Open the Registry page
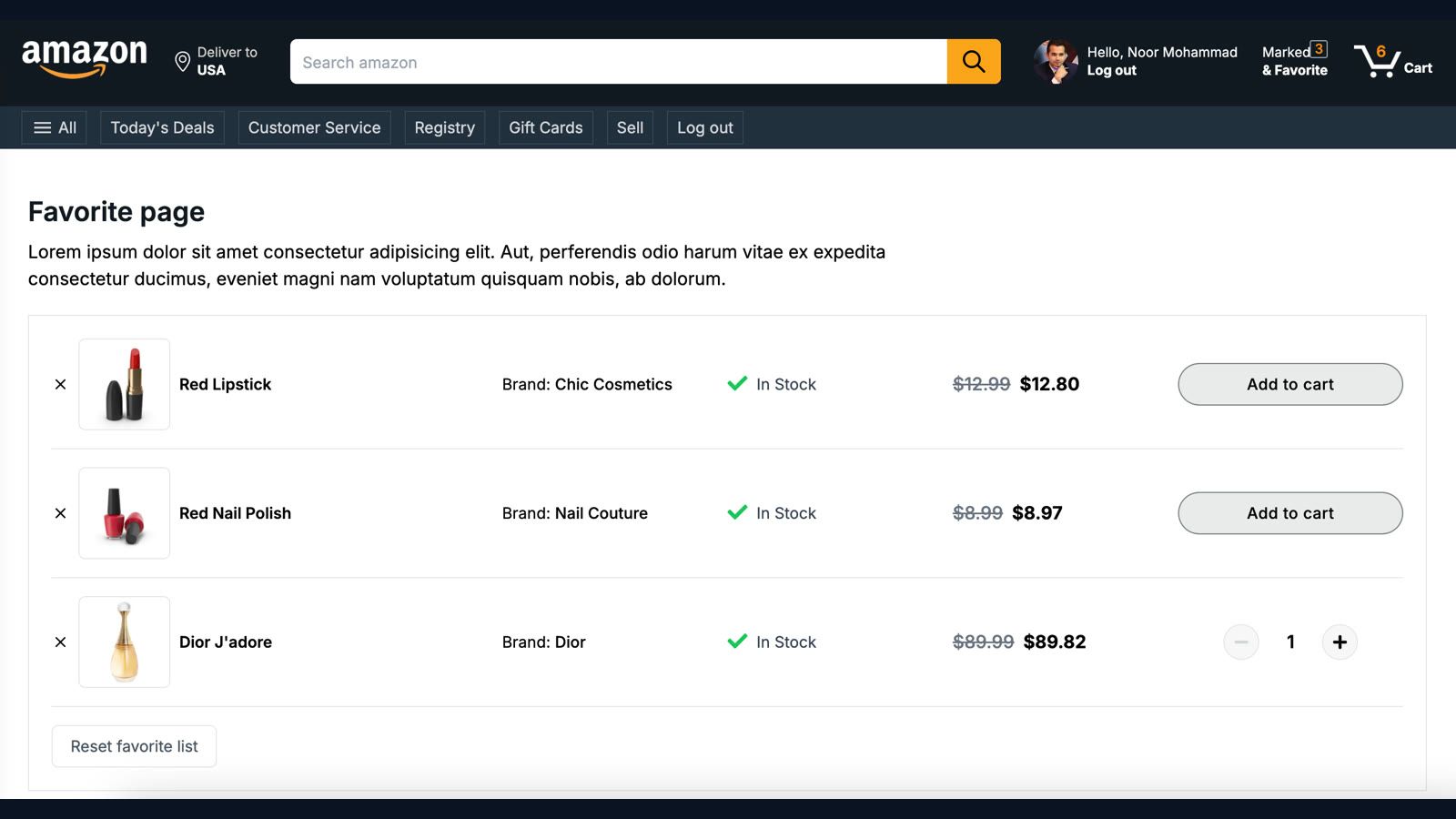 444,127
